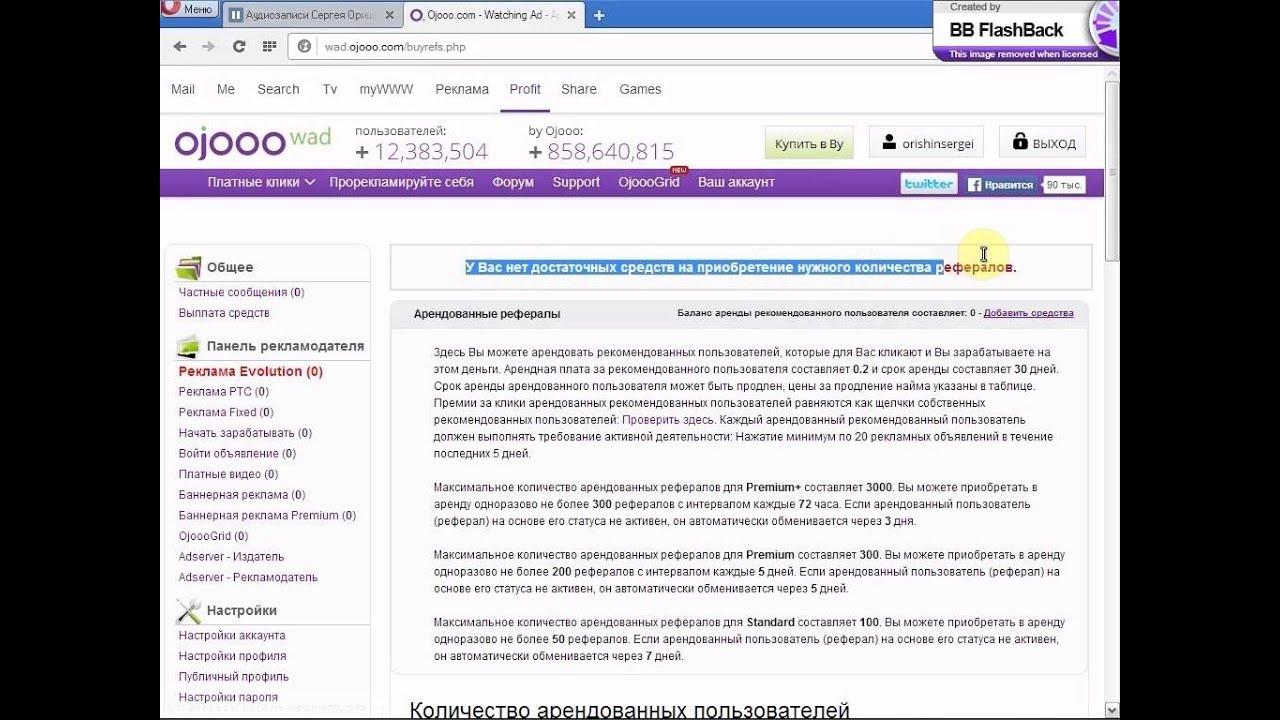Click the browser back arrow
1280x720 pixels.
[x=180, y=46]
